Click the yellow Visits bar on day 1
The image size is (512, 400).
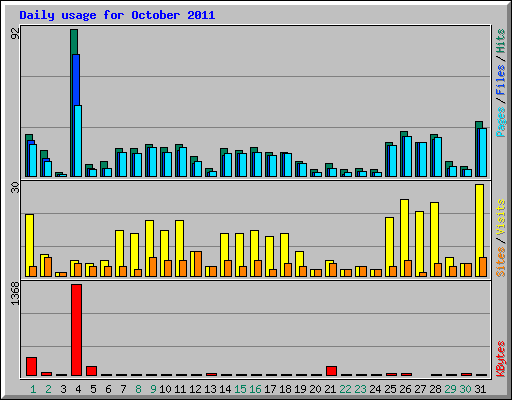(x=29, y=240)
